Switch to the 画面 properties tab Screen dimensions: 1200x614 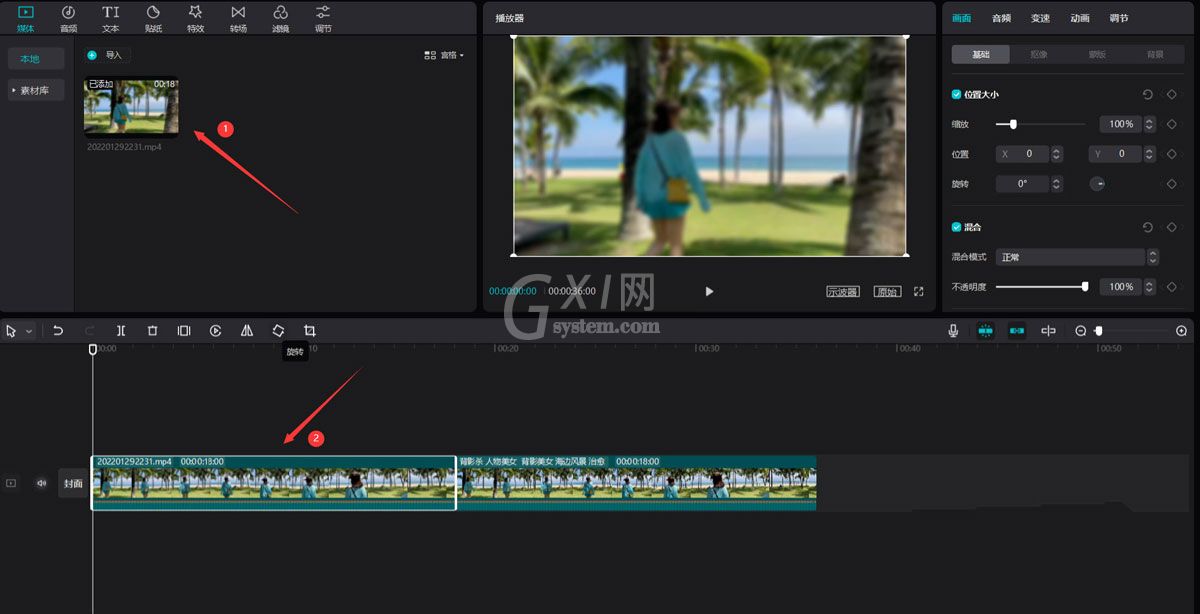[961, 18]
